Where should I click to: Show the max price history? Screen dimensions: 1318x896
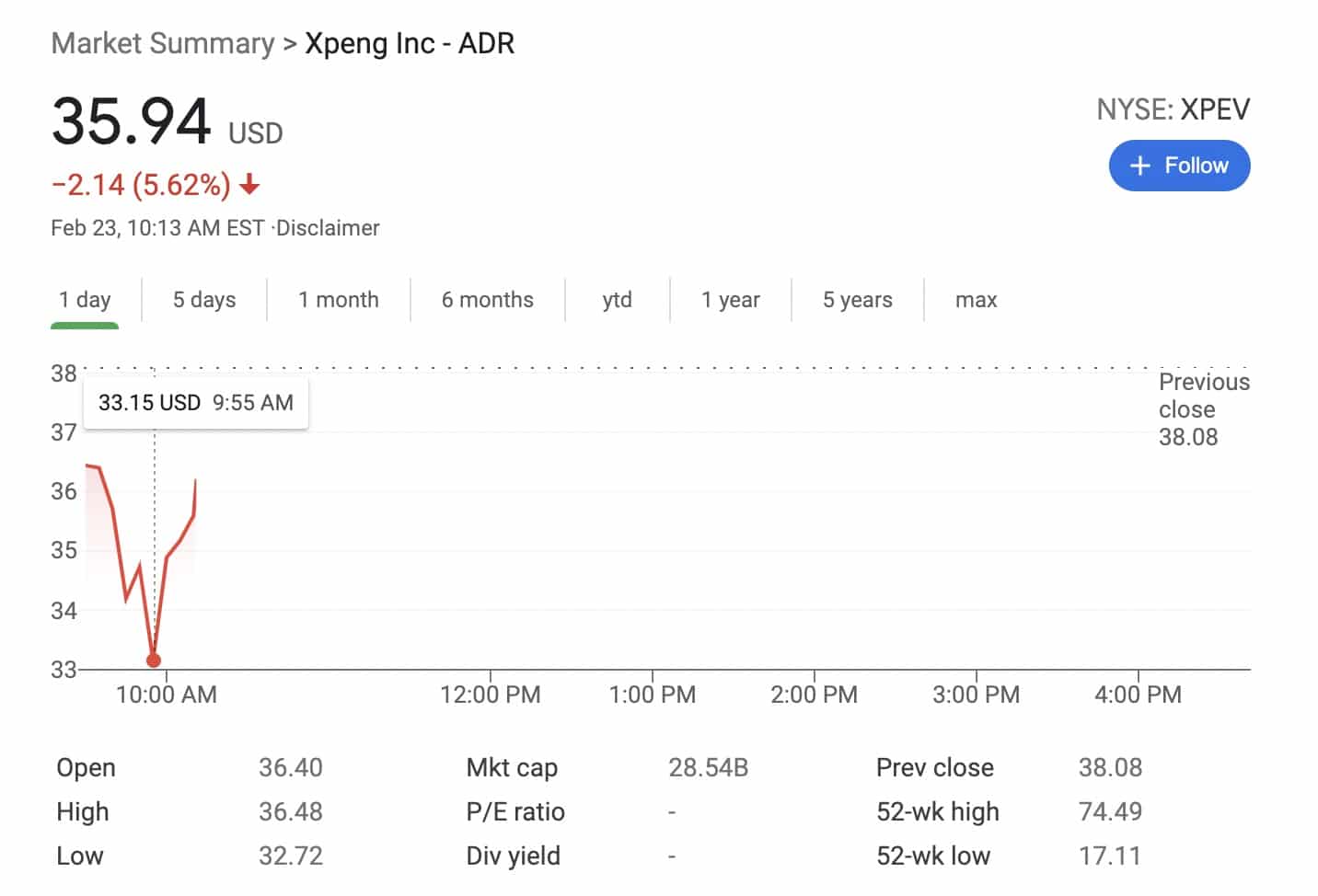pyautogui.click(x=975, y=299)
